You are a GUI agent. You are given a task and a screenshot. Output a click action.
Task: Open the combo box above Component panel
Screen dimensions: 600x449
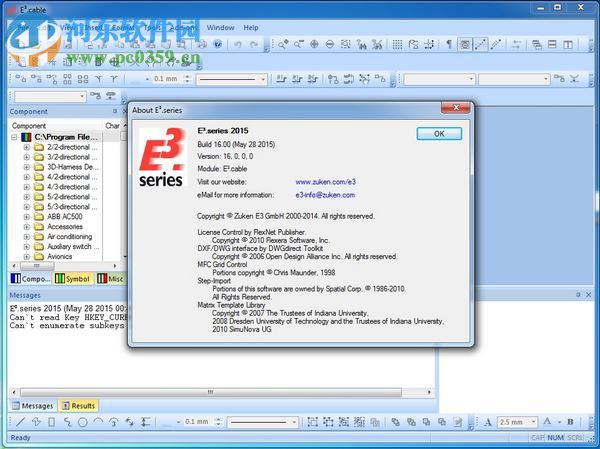[50, 96]
